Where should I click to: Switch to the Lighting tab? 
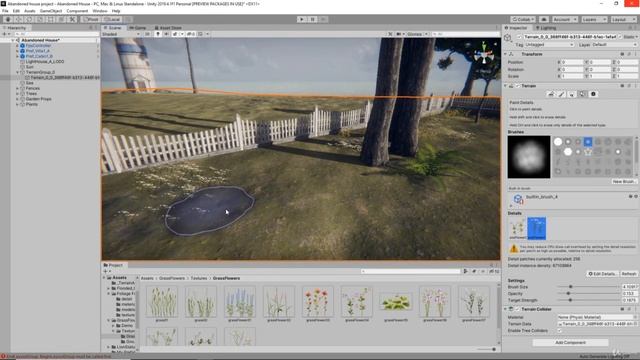tap(546, 28)
